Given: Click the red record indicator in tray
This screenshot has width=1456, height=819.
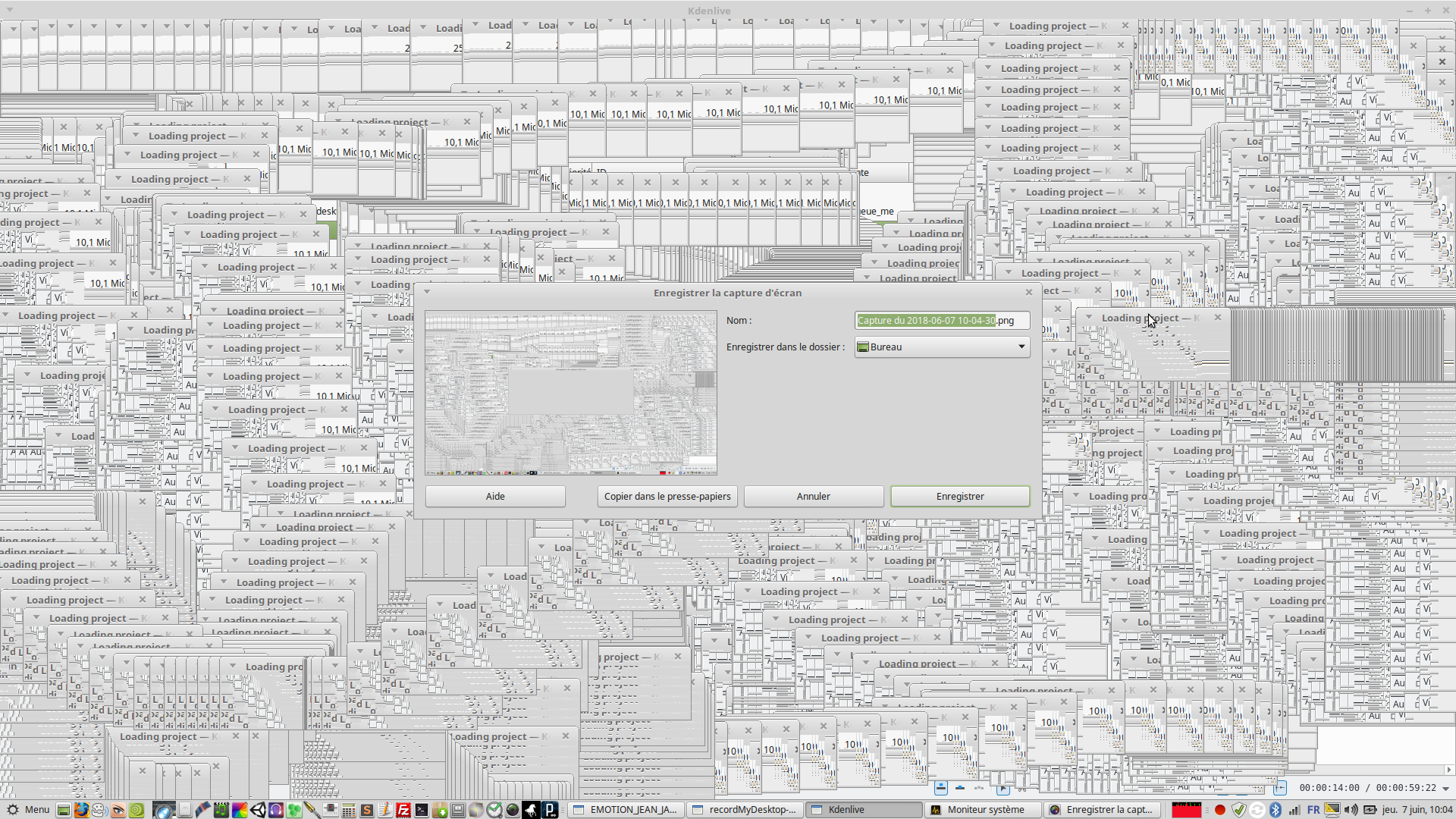Looking at the screenshot, I should click(1220, 810).
